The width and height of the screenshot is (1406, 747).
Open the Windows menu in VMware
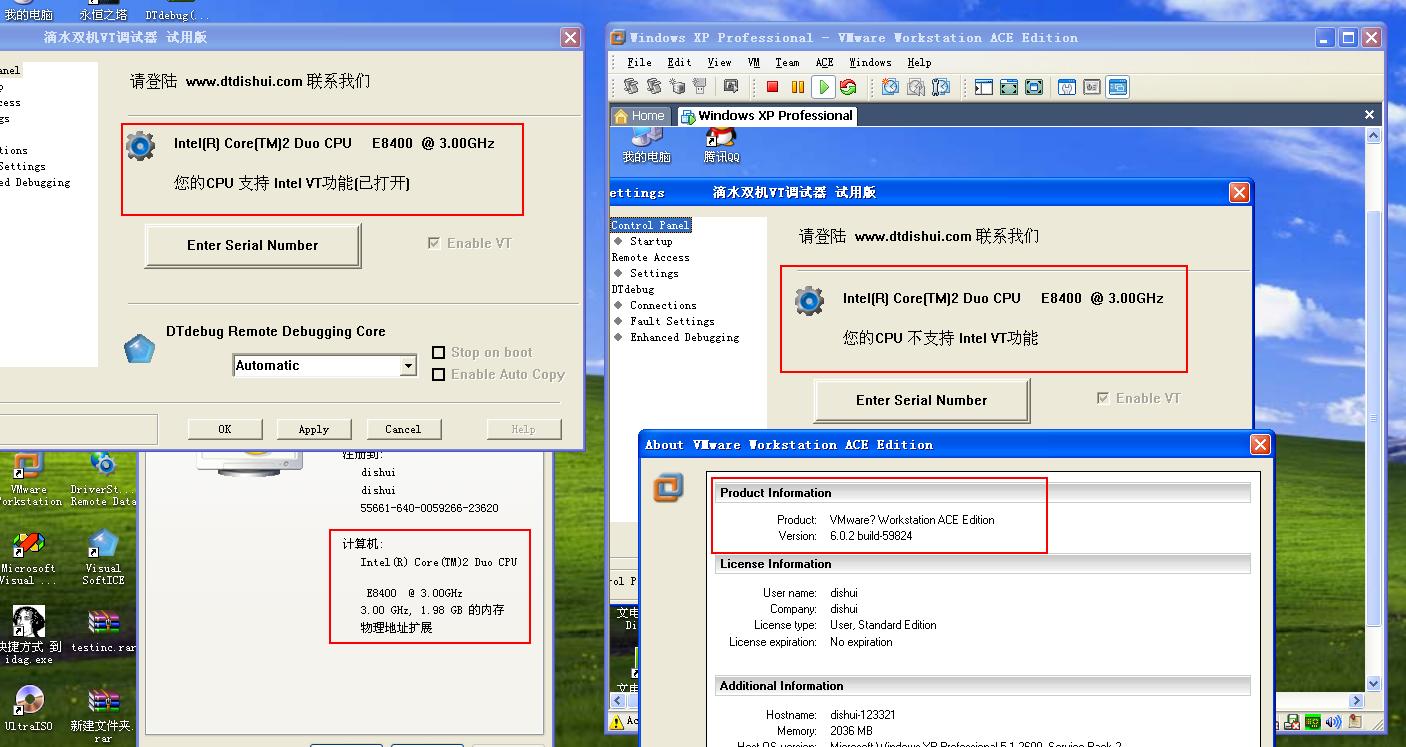pyautogui.click(x=870, y=62)
